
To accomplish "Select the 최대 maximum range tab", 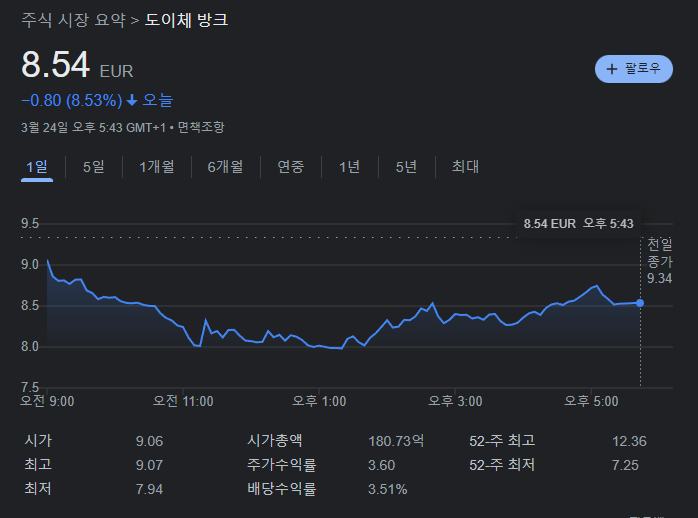I will click(465, 167).
